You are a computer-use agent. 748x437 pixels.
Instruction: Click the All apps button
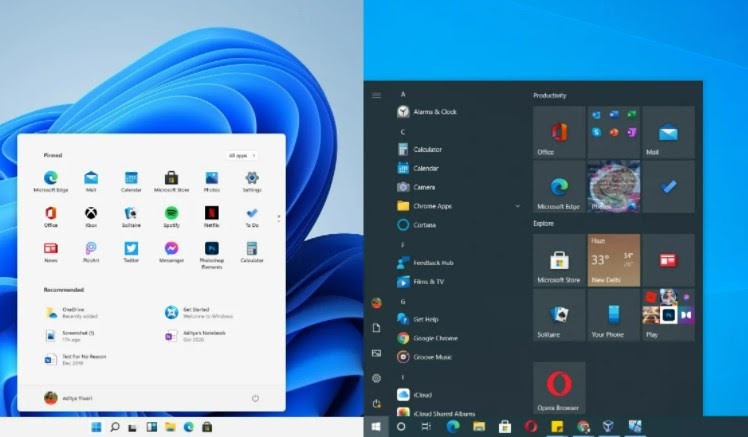click(242, 156)
